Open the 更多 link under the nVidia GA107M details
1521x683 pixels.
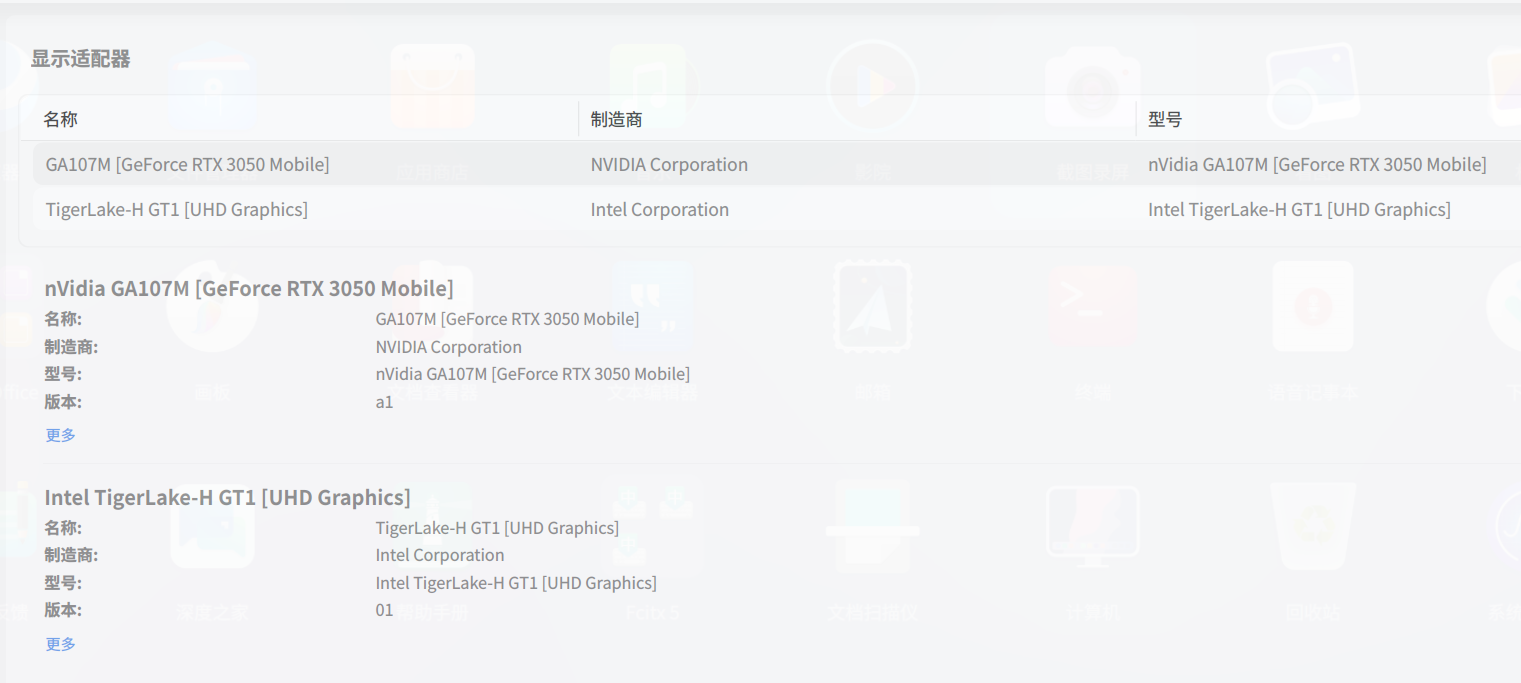61,435
